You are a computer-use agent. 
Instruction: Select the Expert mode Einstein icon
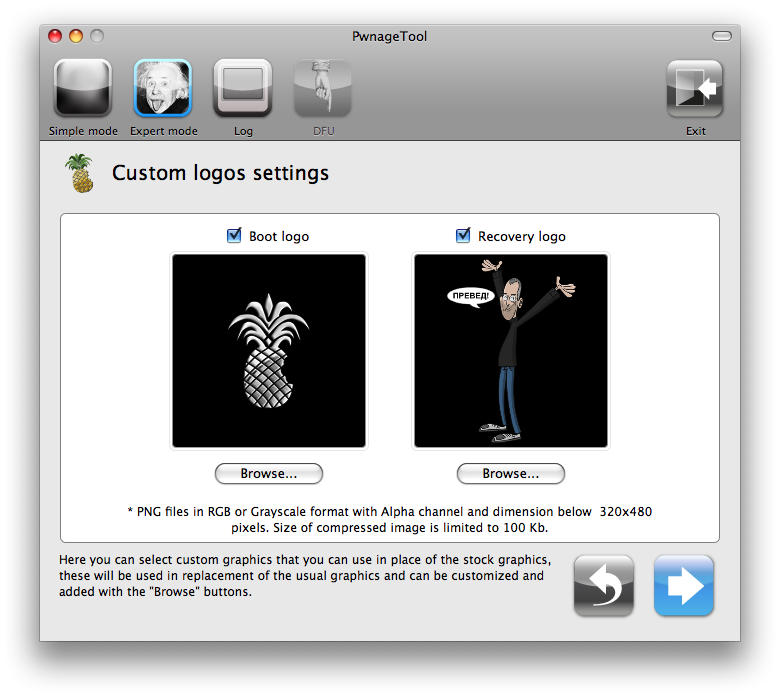163,89
